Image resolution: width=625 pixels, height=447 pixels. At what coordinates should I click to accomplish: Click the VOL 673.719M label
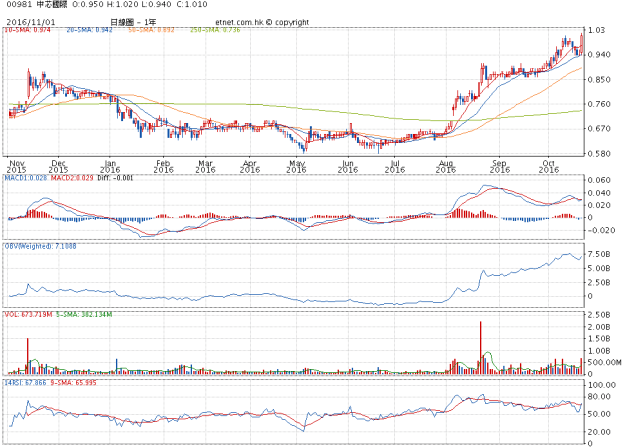[x=28, y=314]
